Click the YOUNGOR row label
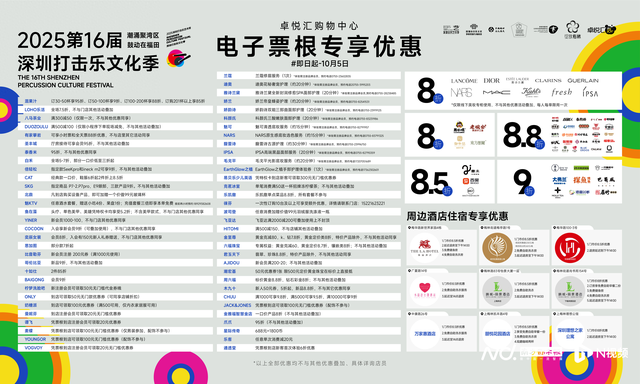Screen dimensions: 640x384 35,339
